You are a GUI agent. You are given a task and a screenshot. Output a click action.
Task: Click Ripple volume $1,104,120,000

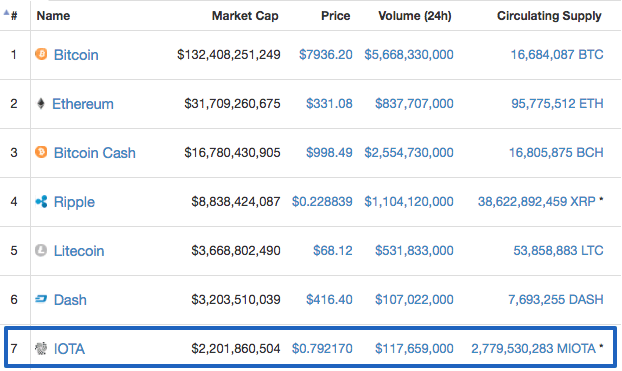tap(409, 202)
